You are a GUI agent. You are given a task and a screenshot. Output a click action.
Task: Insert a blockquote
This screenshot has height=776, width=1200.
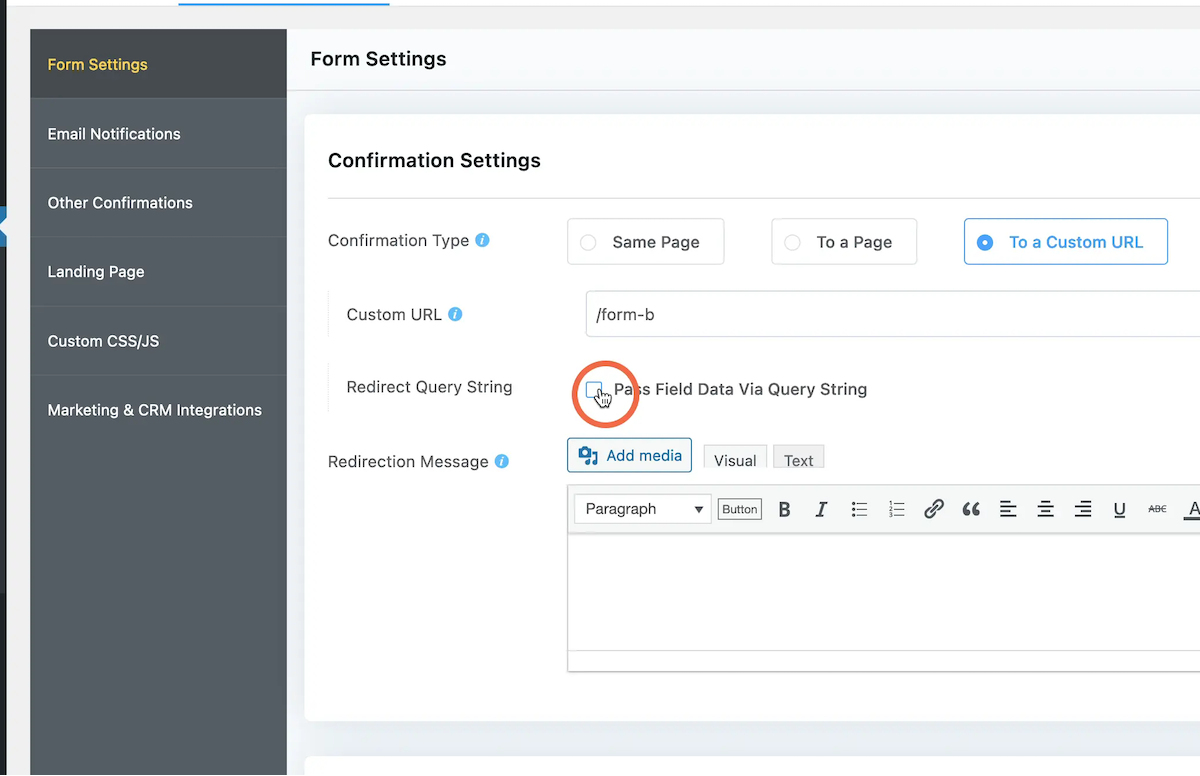[x=971, y=509]
